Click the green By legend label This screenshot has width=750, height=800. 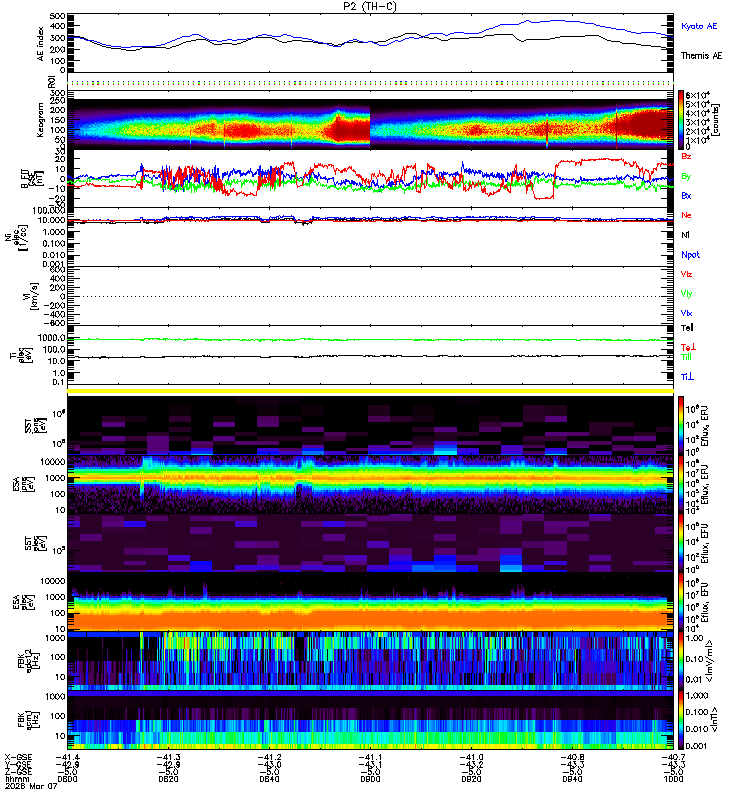tap(686, 177)
